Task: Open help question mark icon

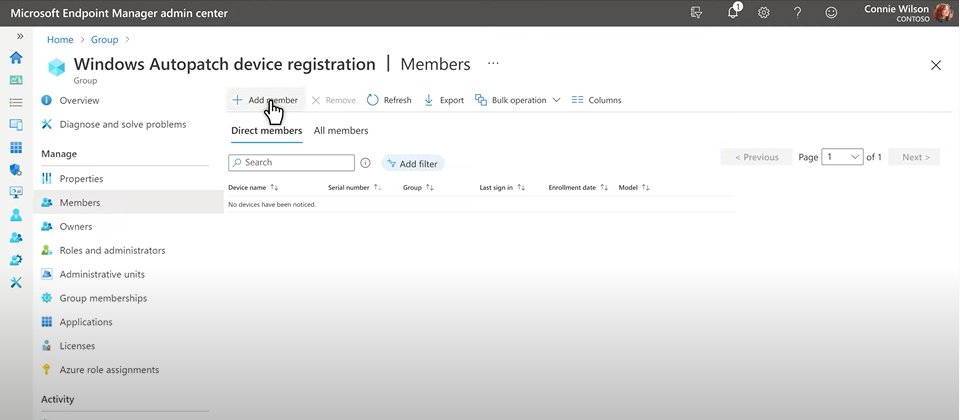Action: click(x=797, y=12)
